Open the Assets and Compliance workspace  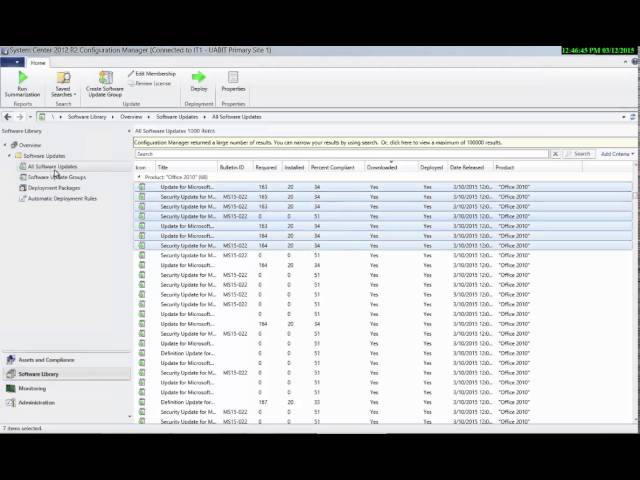click(66, 360)
